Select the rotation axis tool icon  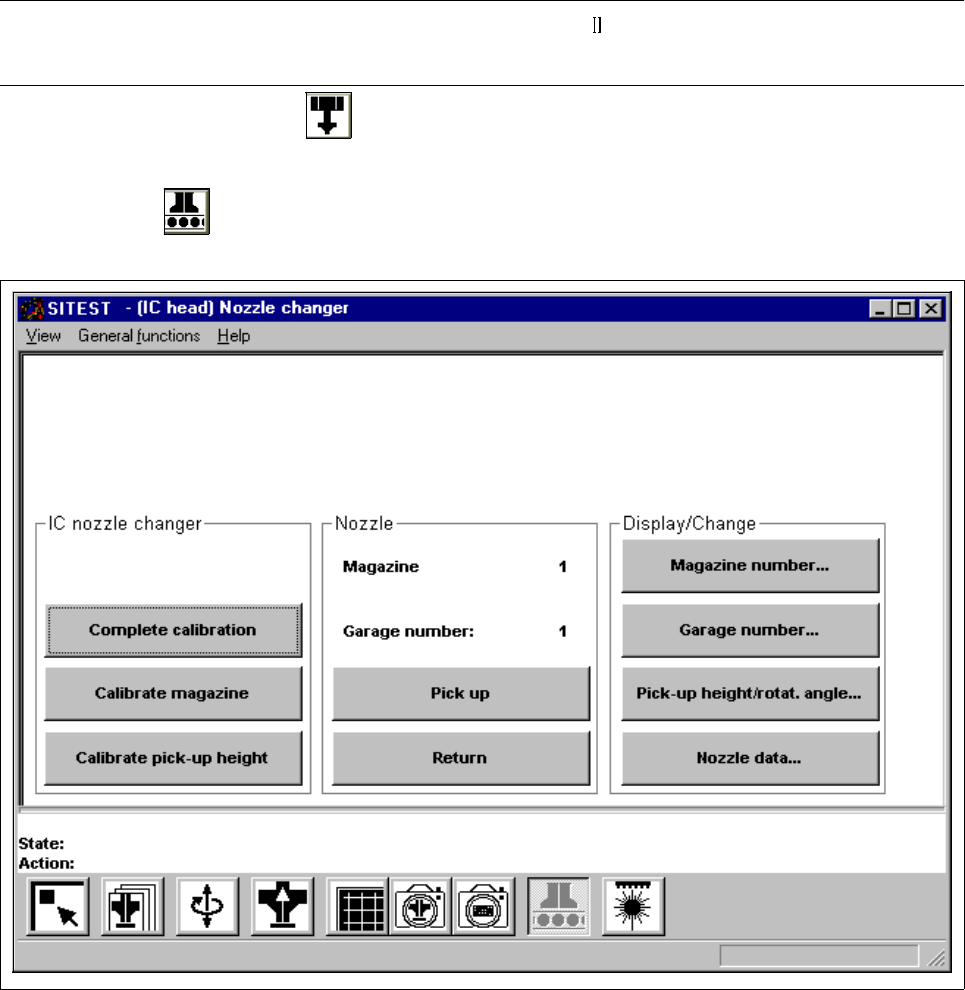(208, 906)
